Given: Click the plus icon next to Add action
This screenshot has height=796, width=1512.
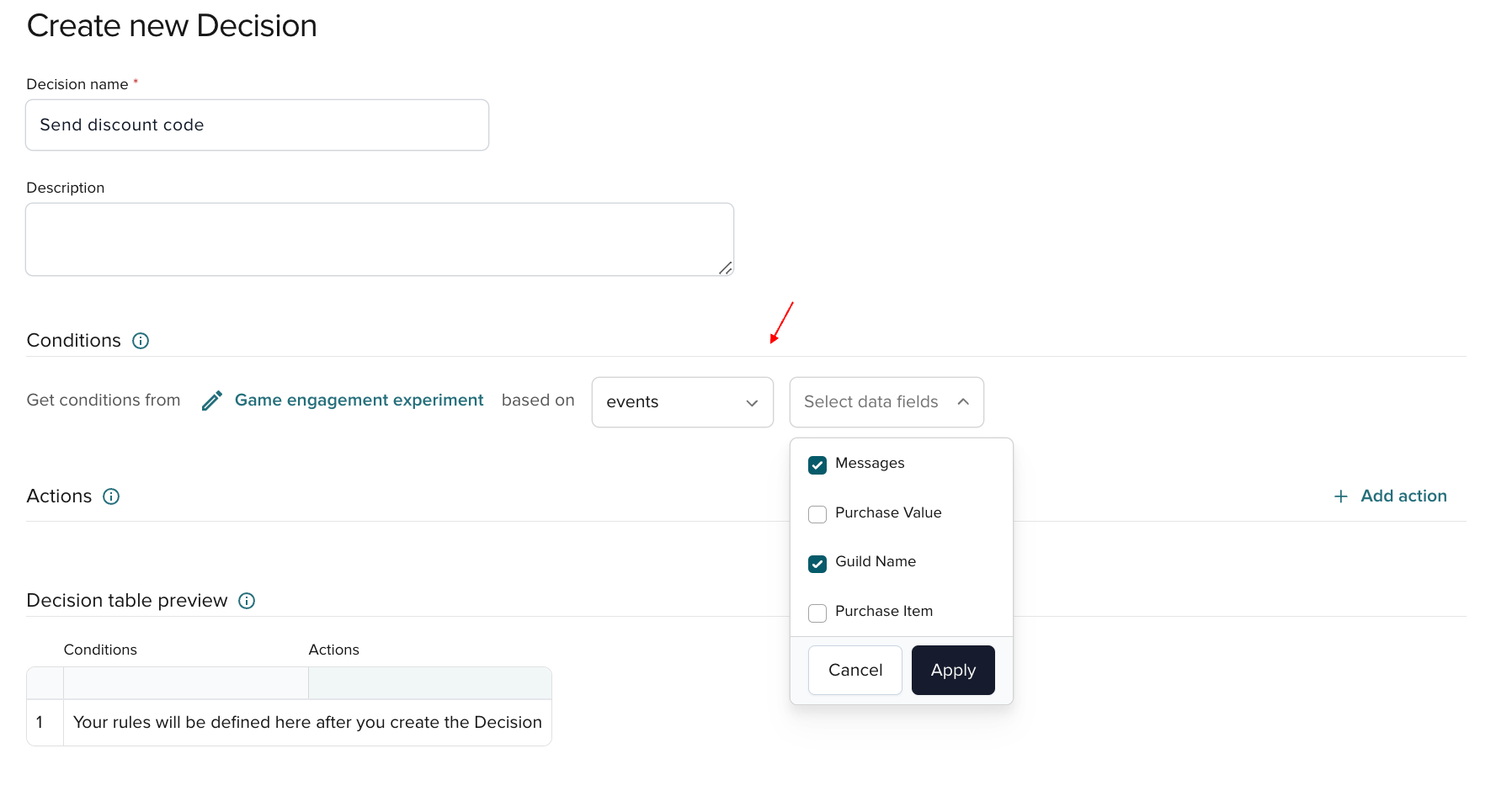Looking at the screenshot, I should click(1340, 496).
